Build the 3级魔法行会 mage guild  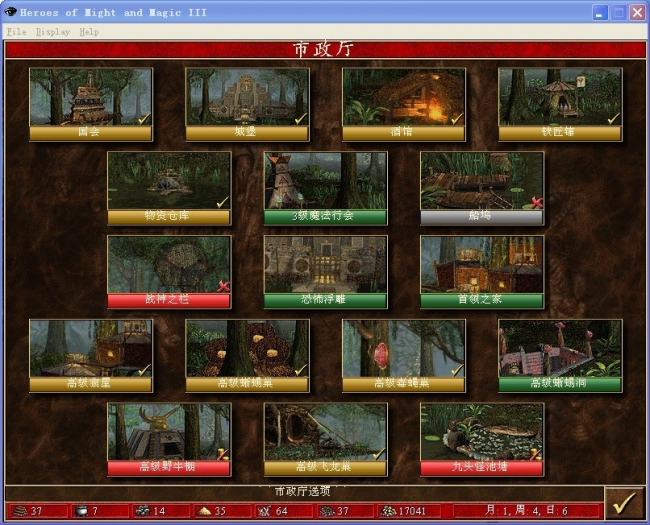pyautogui.click(x=325, y=188)
